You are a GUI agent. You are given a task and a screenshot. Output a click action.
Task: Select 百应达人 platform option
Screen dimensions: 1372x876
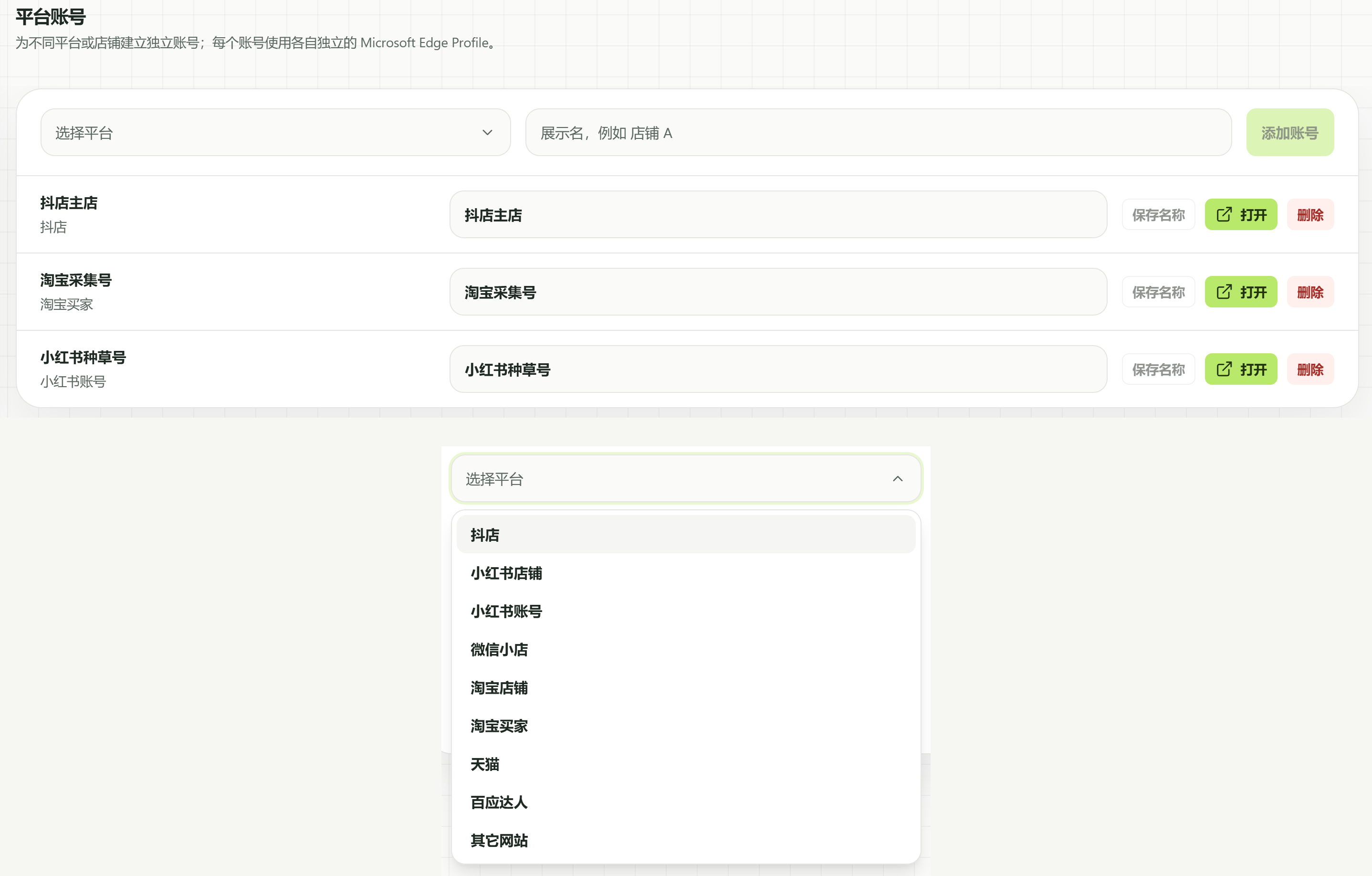(686, 802)
